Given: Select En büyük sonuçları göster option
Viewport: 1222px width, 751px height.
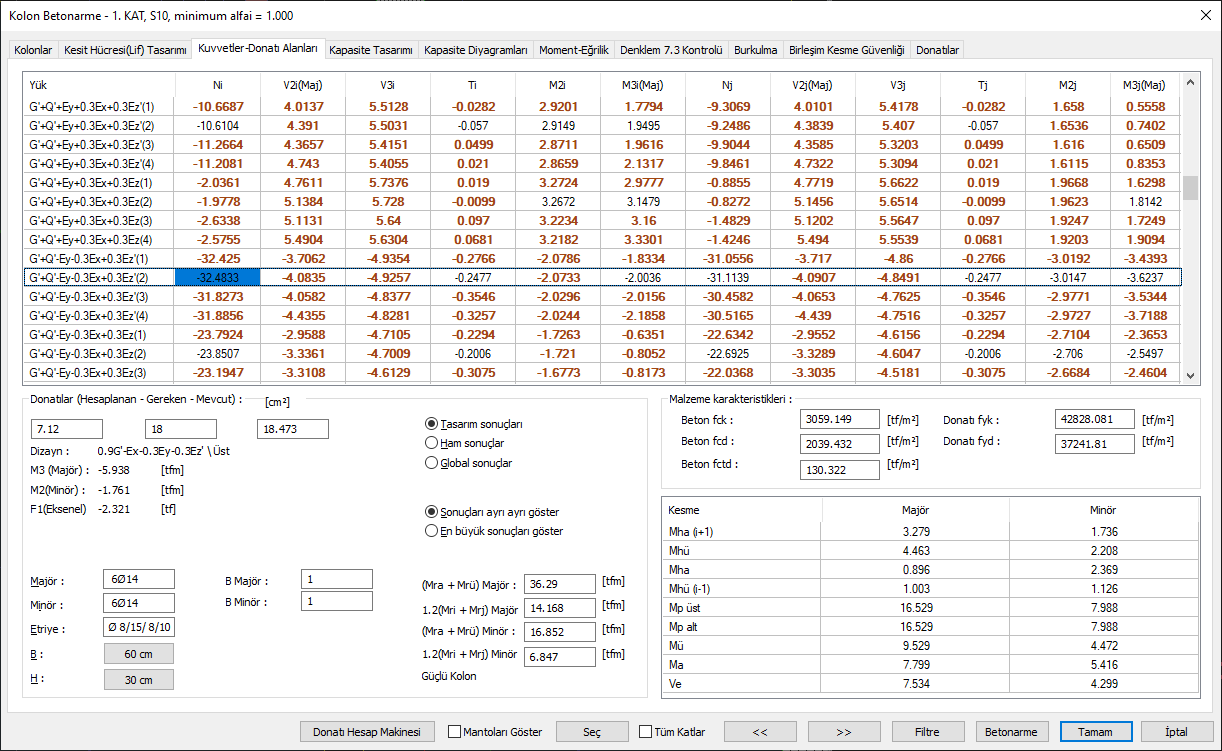Looking at the screenshot, I should (432, 531).
